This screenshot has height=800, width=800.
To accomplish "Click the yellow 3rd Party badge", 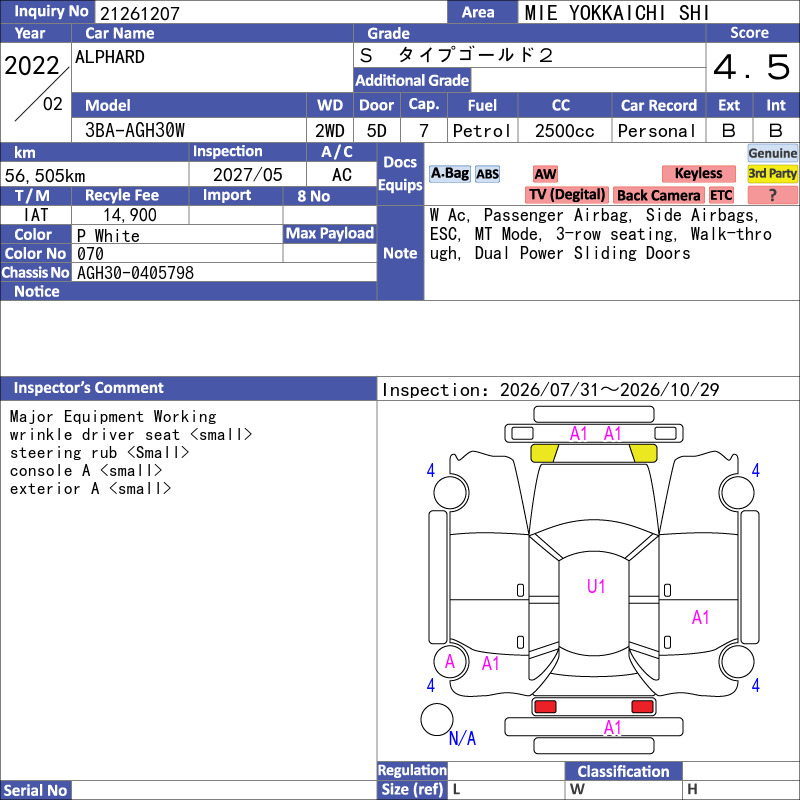I will [x=772, y=173].
